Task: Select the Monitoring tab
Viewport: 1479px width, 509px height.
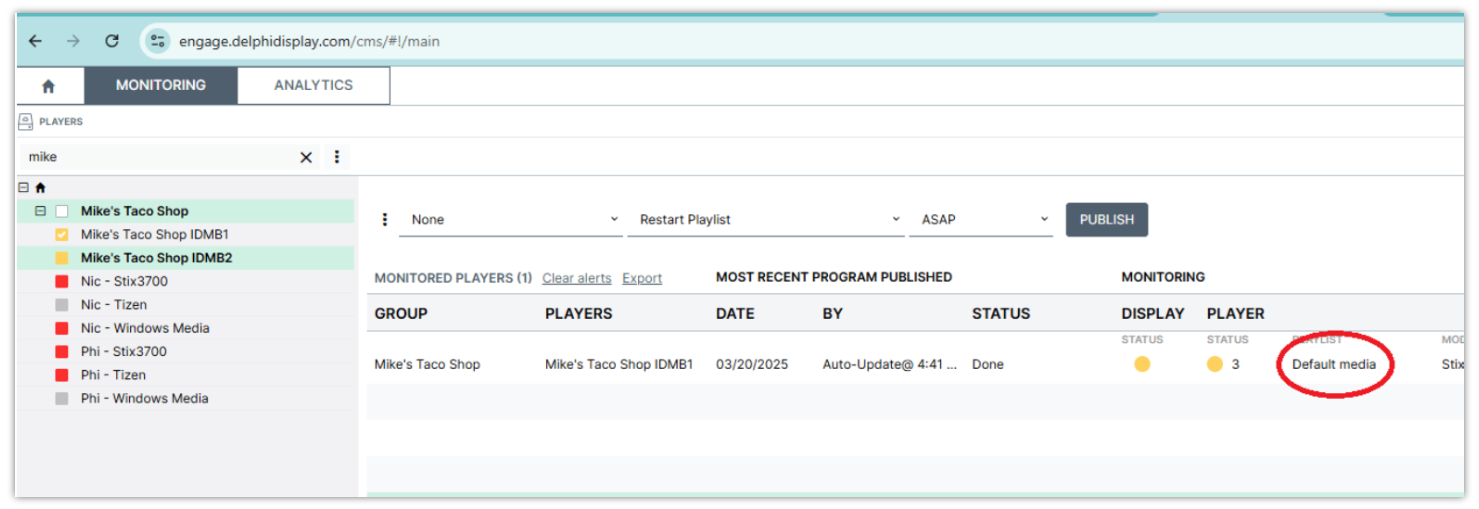Action: [x=160, y=86]
